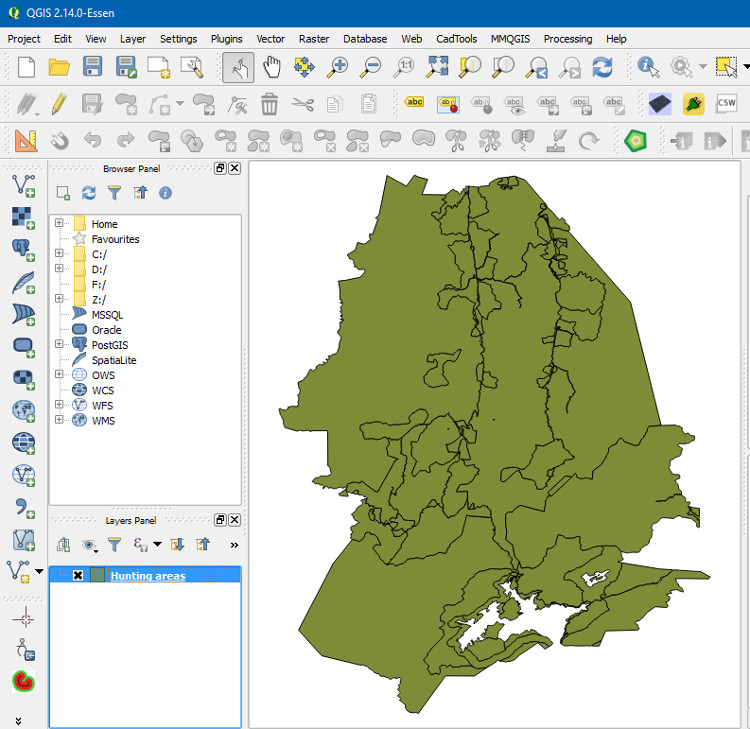This screenshot has width=750, height=729.
Task: Expand the PostGIS tree node
Action: tap(59, 344)
